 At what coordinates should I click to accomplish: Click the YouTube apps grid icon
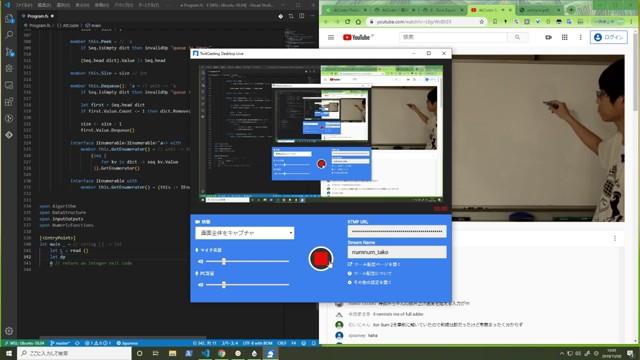point(564,37)
